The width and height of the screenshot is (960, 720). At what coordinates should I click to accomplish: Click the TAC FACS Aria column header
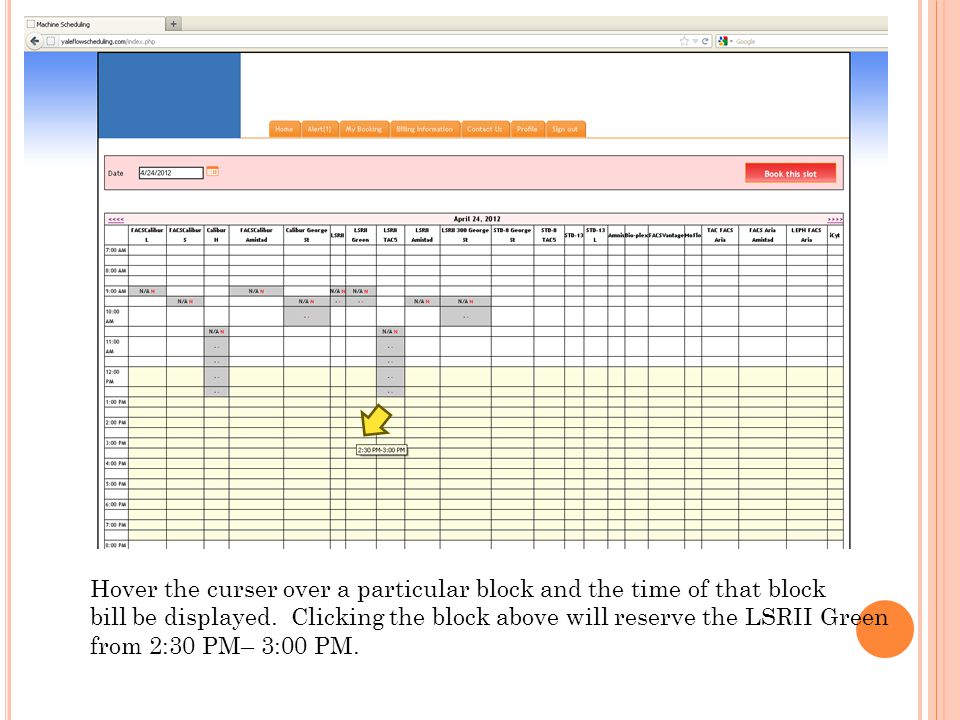tap(720, 235)
